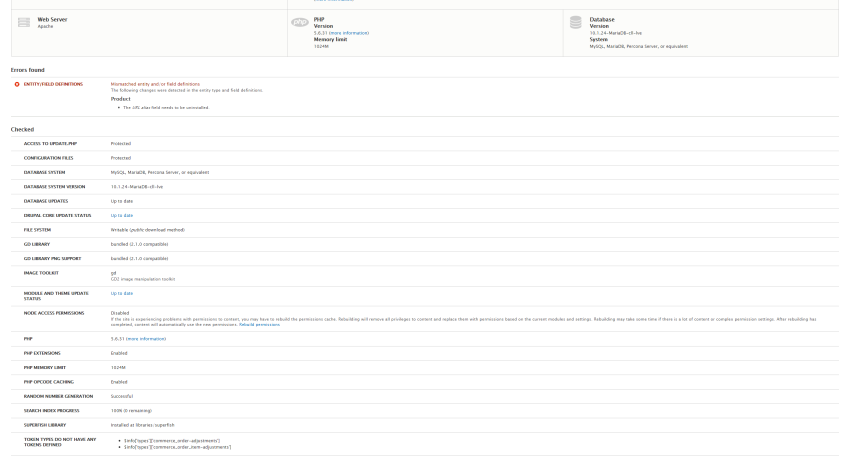Click the Database cylinder icon
This screenshot has width=850, height=460.
point(576,22)
